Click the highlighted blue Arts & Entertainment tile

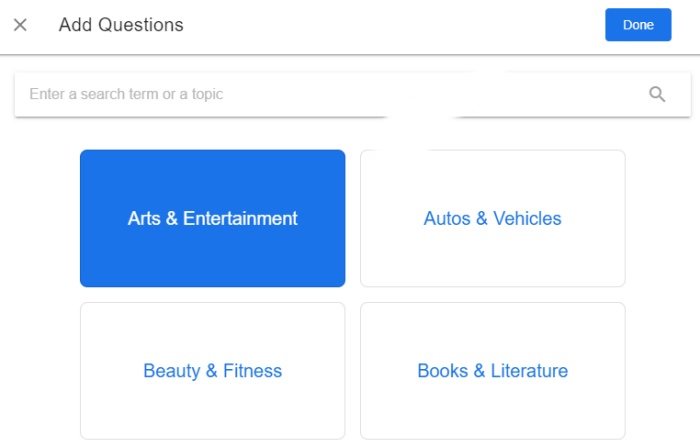[212, 218]
